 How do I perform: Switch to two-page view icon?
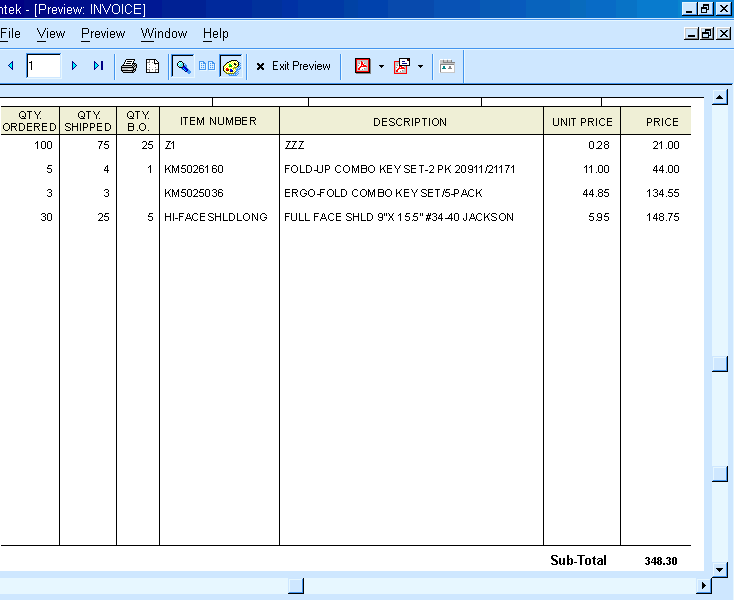207,66
